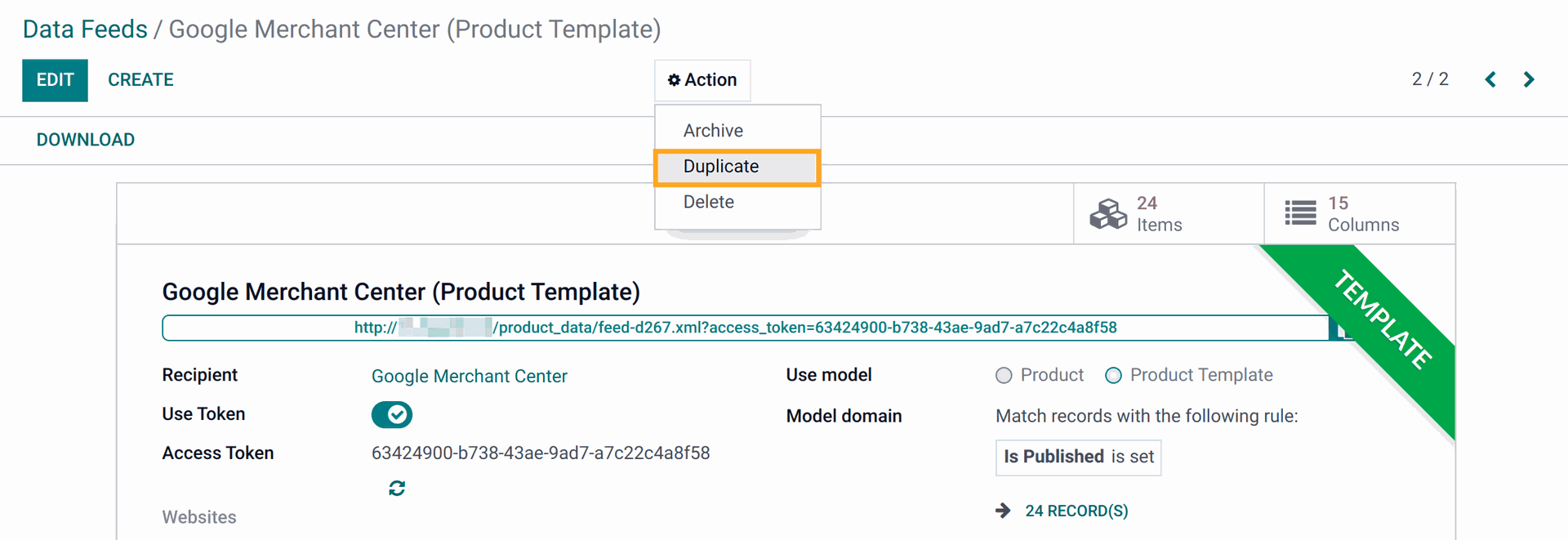Click the DOWNLOAD button
This screenshot has width=1568, height=540.
(86, 140)
